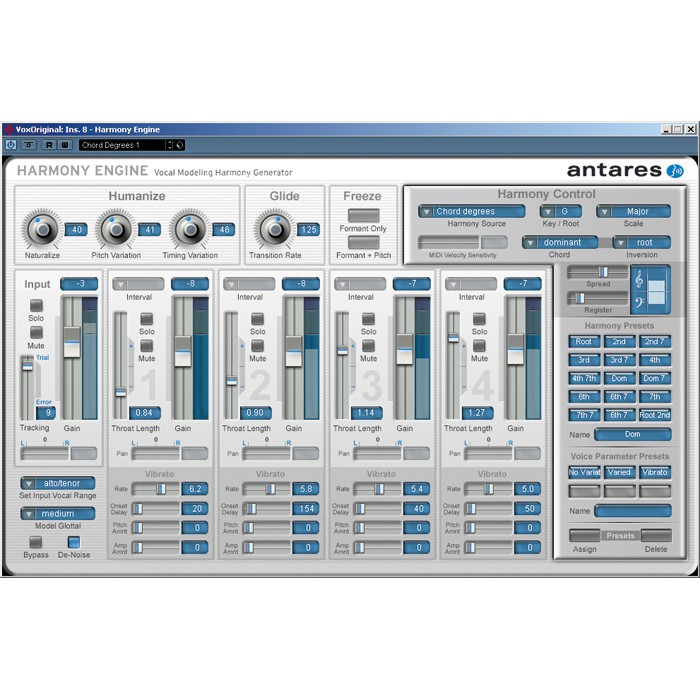
Task: Toggle Formant Only freeze button
Action: 363,215
